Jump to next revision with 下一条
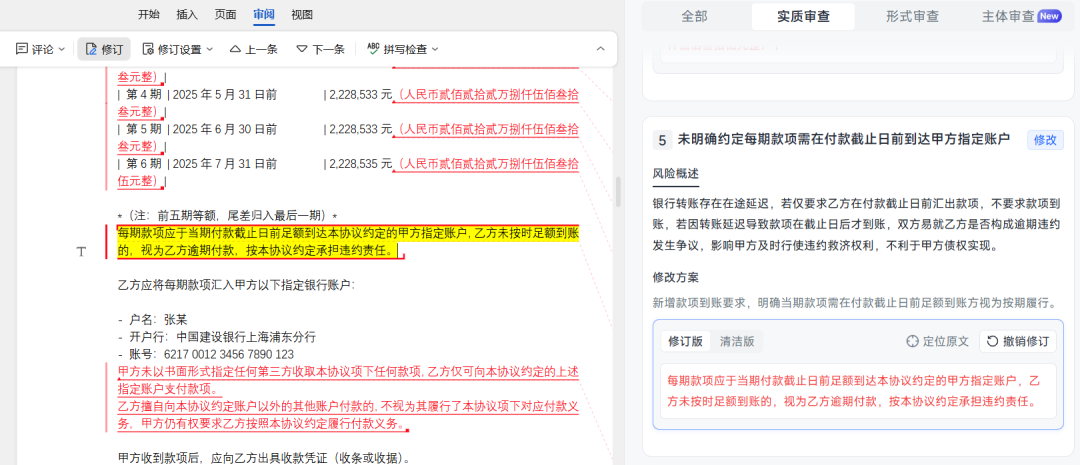 320,49
